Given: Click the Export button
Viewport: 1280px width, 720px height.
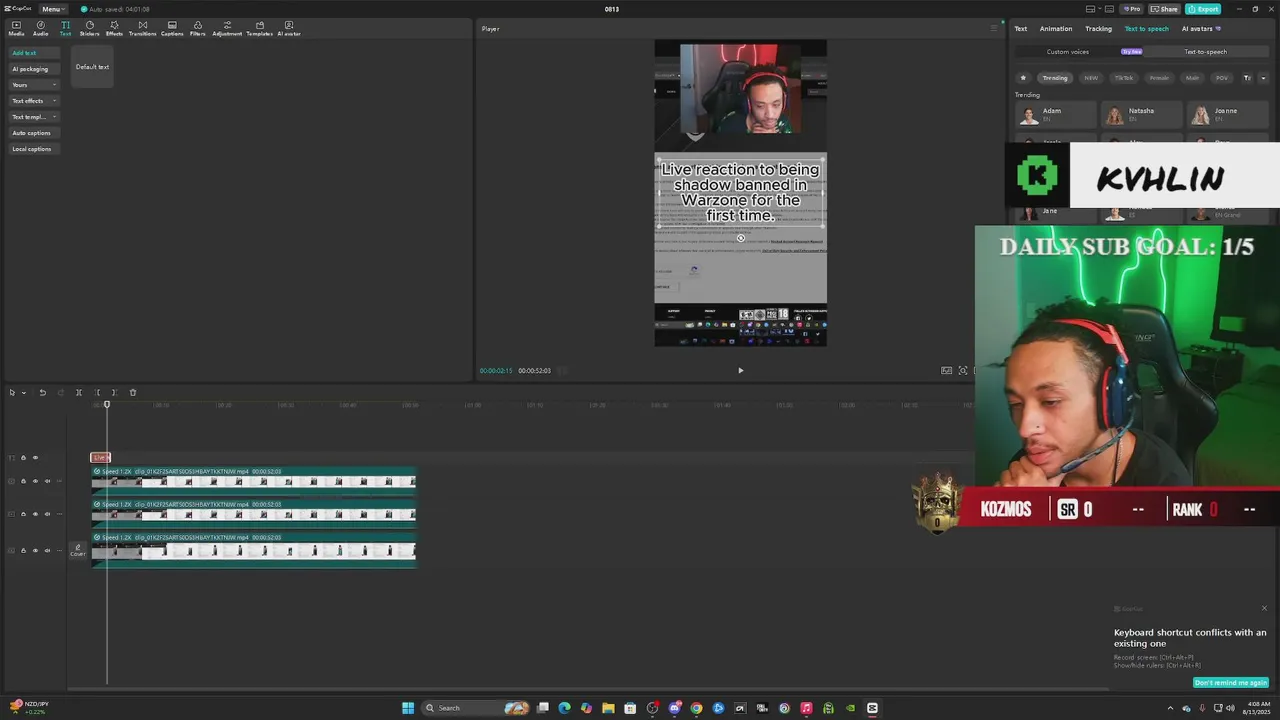Looking at the screenshot, I should click(x=1203, y=9).
